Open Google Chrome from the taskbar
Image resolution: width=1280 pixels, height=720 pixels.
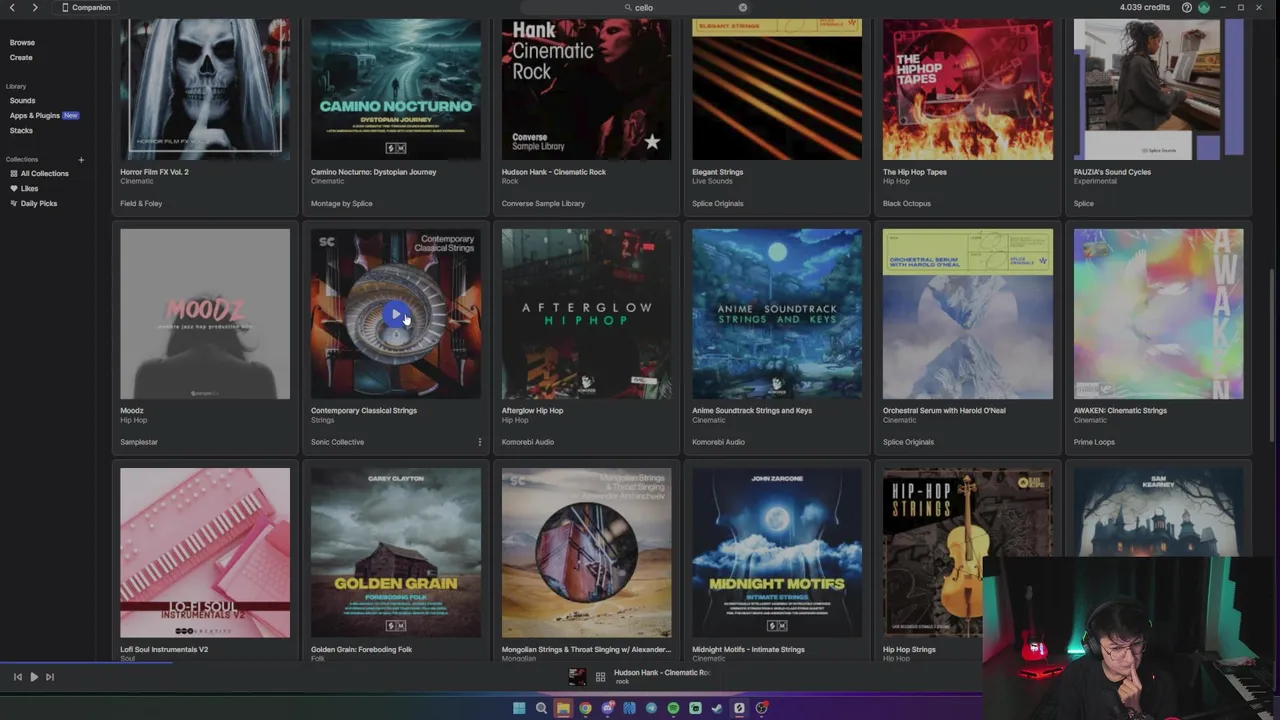click(x=585, y=708)
